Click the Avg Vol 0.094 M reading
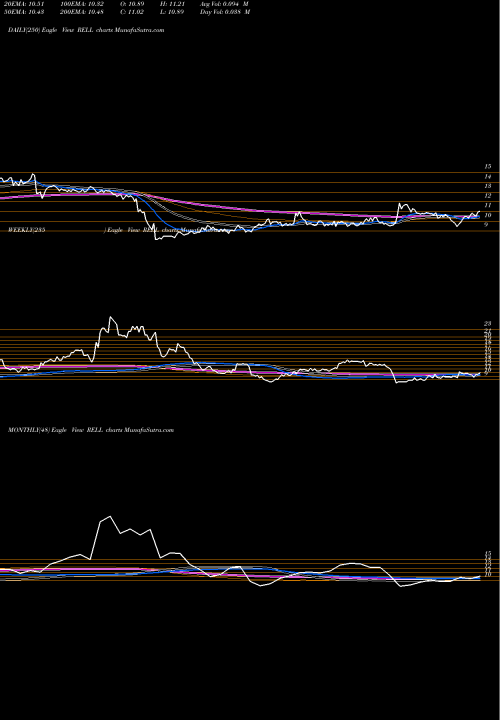 225,4
